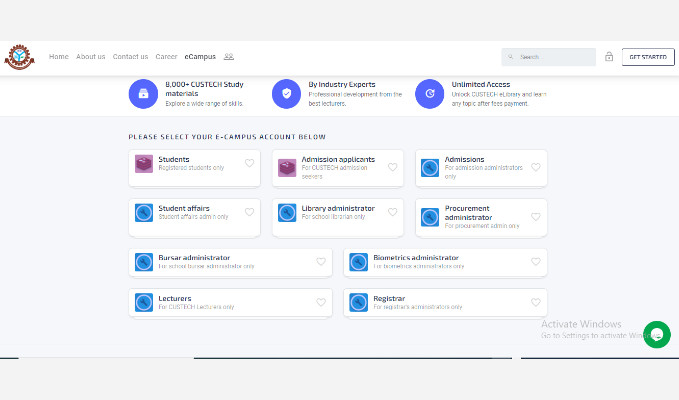This screenshot has width=679, height=400.
Task: Toggle the heart on Procurement administrator card
Action: click(535, 216)
